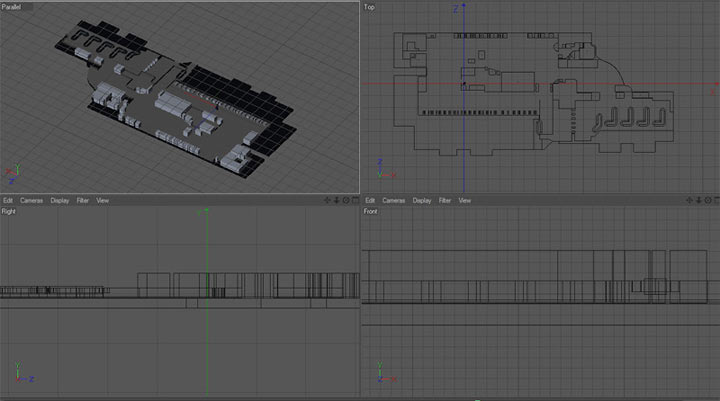Maximize the Right viewport with toggle icon
Image resolution: width=720 pixels, height=401 pixels.
click(x=354, y=200)
